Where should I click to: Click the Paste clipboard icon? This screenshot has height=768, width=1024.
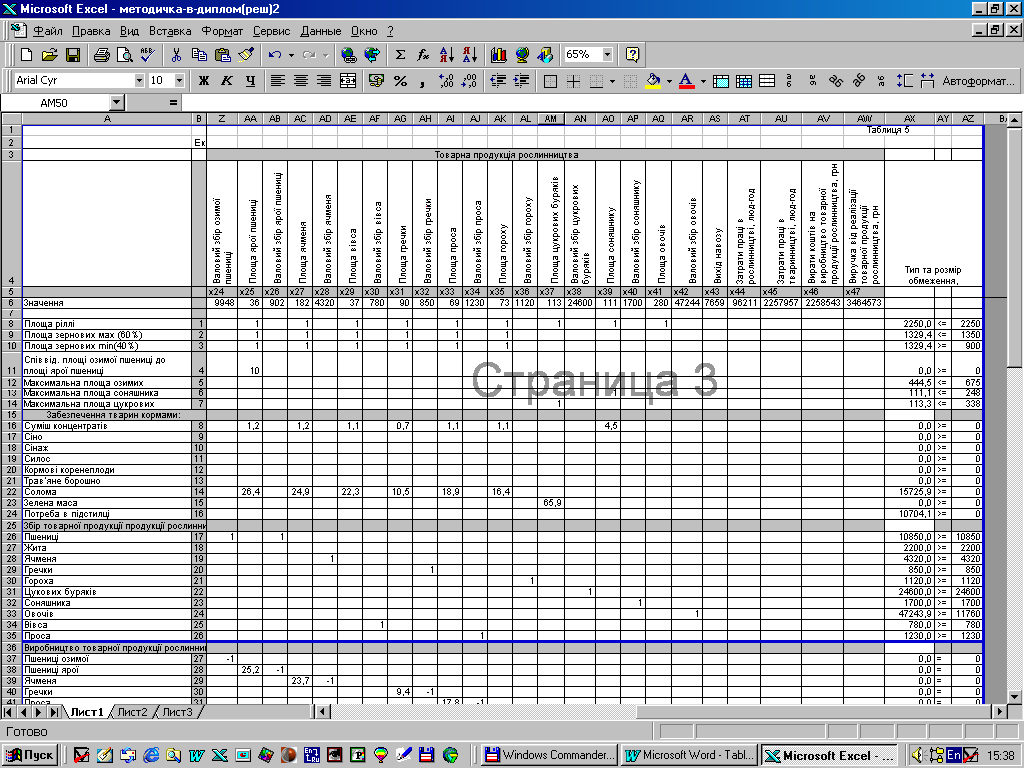pos(223,55)
